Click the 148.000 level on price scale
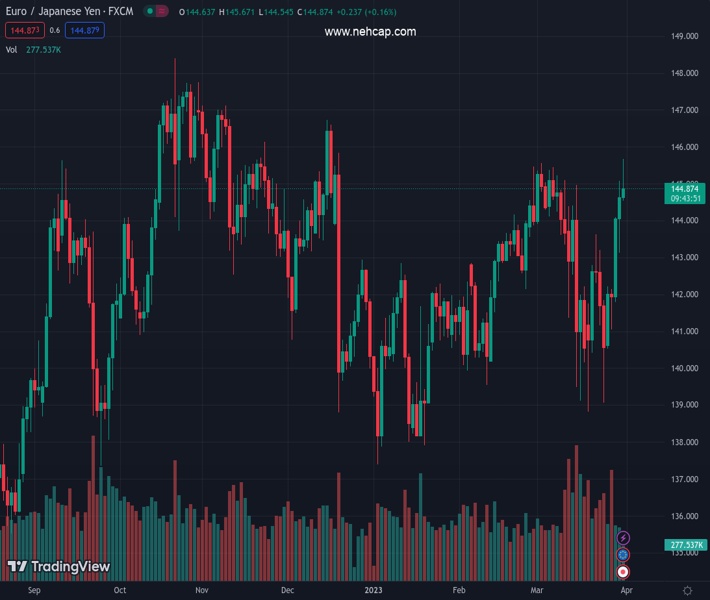The width and height of the screenshot is (710, 600). point(684,73)
